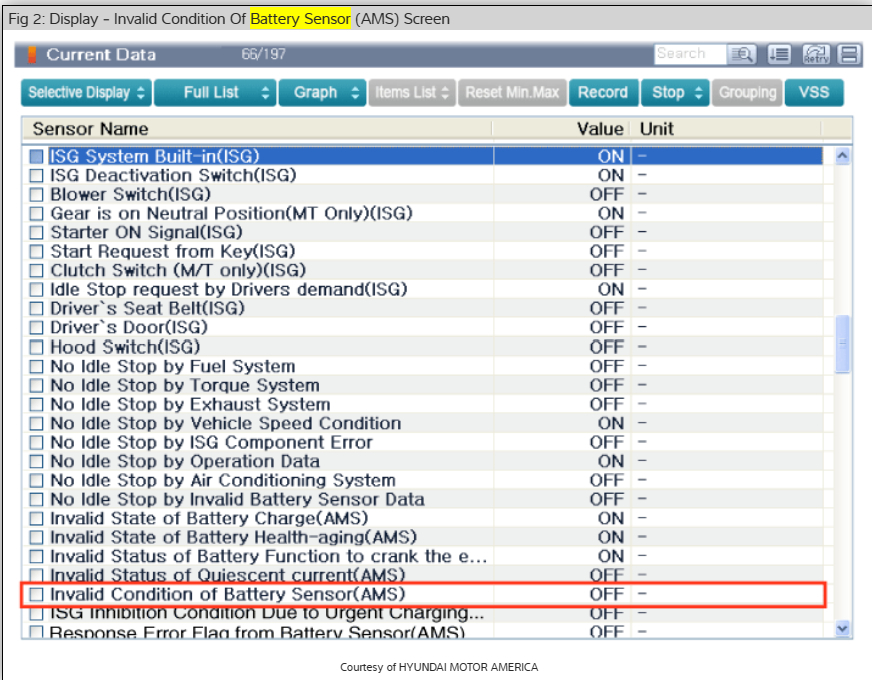872x680 pixels.
Task: Click the scrollbar down arrow
Action: pos(842,628)
